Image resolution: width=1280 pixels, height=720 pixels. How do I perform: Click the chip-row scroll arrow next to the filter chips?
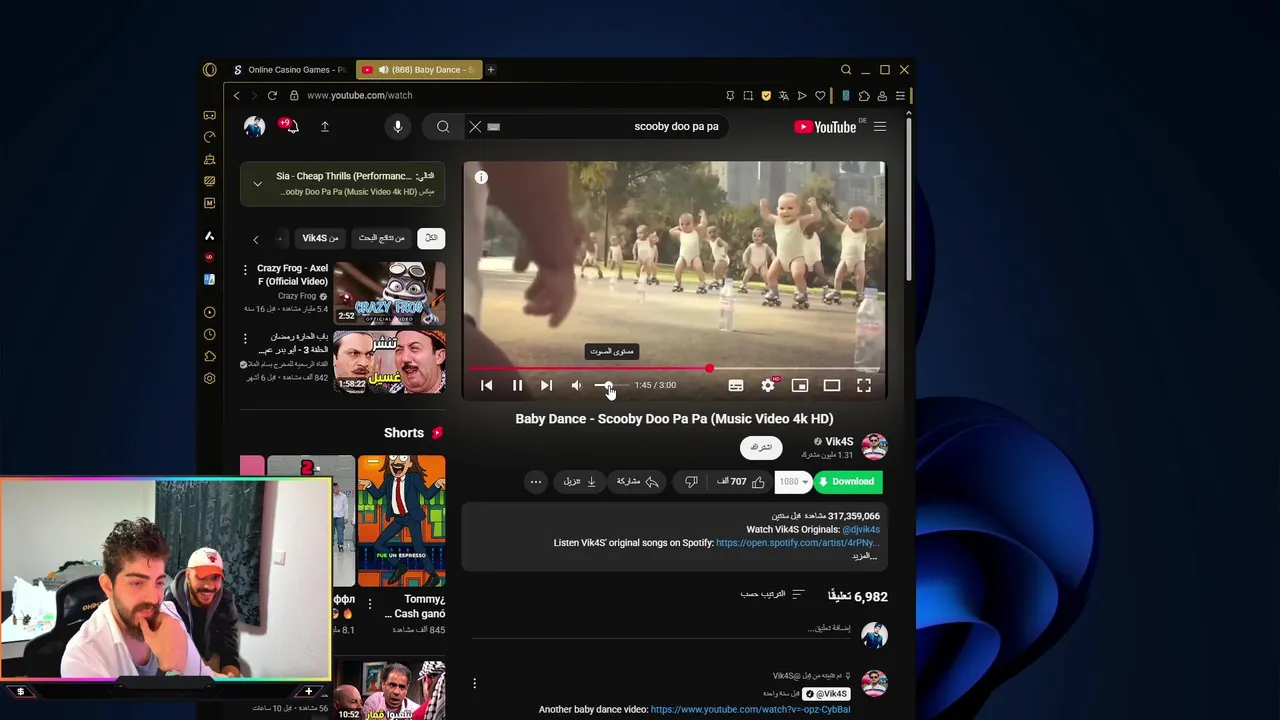tap(256, 239)
